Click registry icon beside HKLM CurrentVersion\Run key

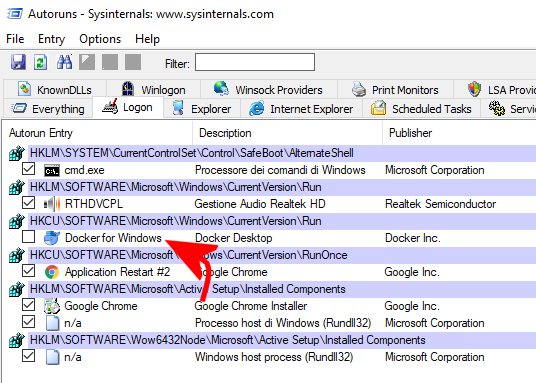17,187
